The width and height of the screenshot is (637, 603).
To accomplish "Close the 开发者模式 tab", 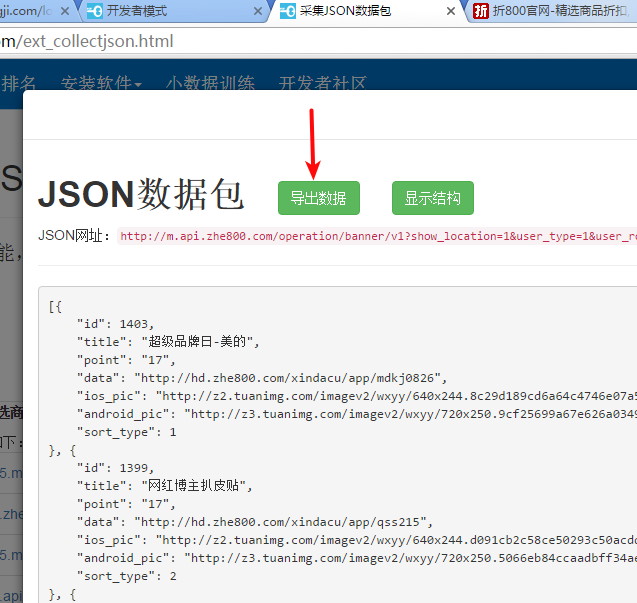I will pyautogui.click(x=257, y=12).
